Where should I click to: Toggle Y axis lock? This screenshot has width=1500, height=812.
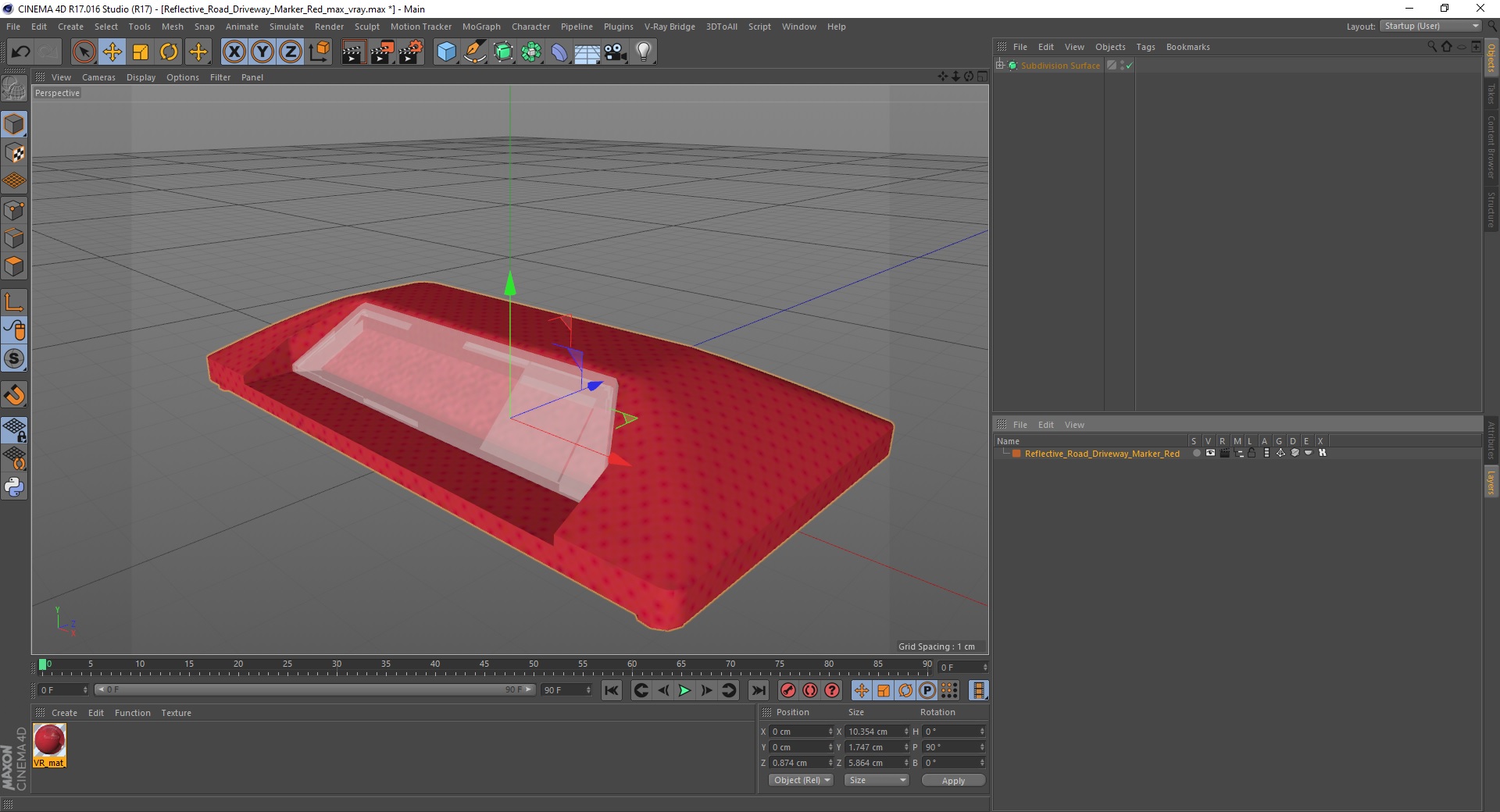(262, 52)
